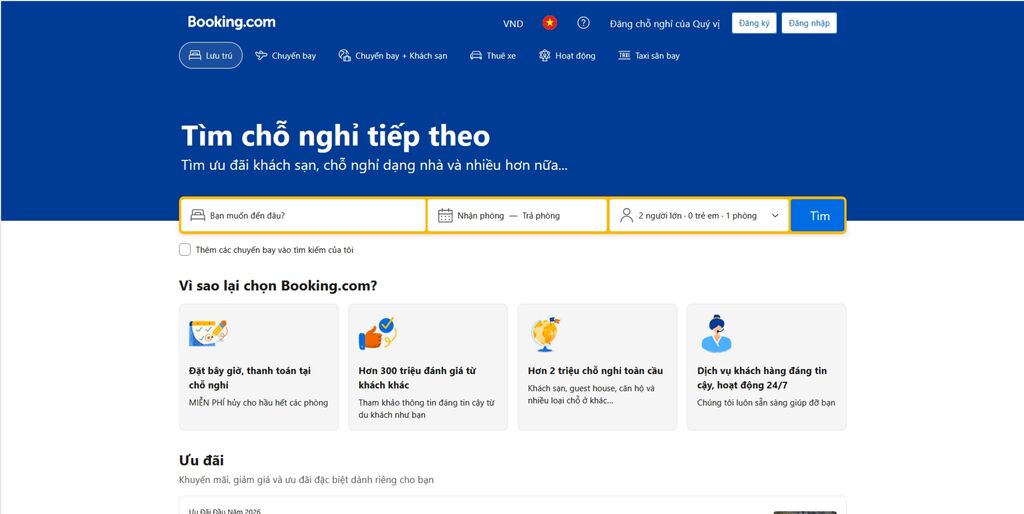This screenshot has width=1024, height=514.
Task: Select the Thuê xe tab
Action: [x=492, y=56]
